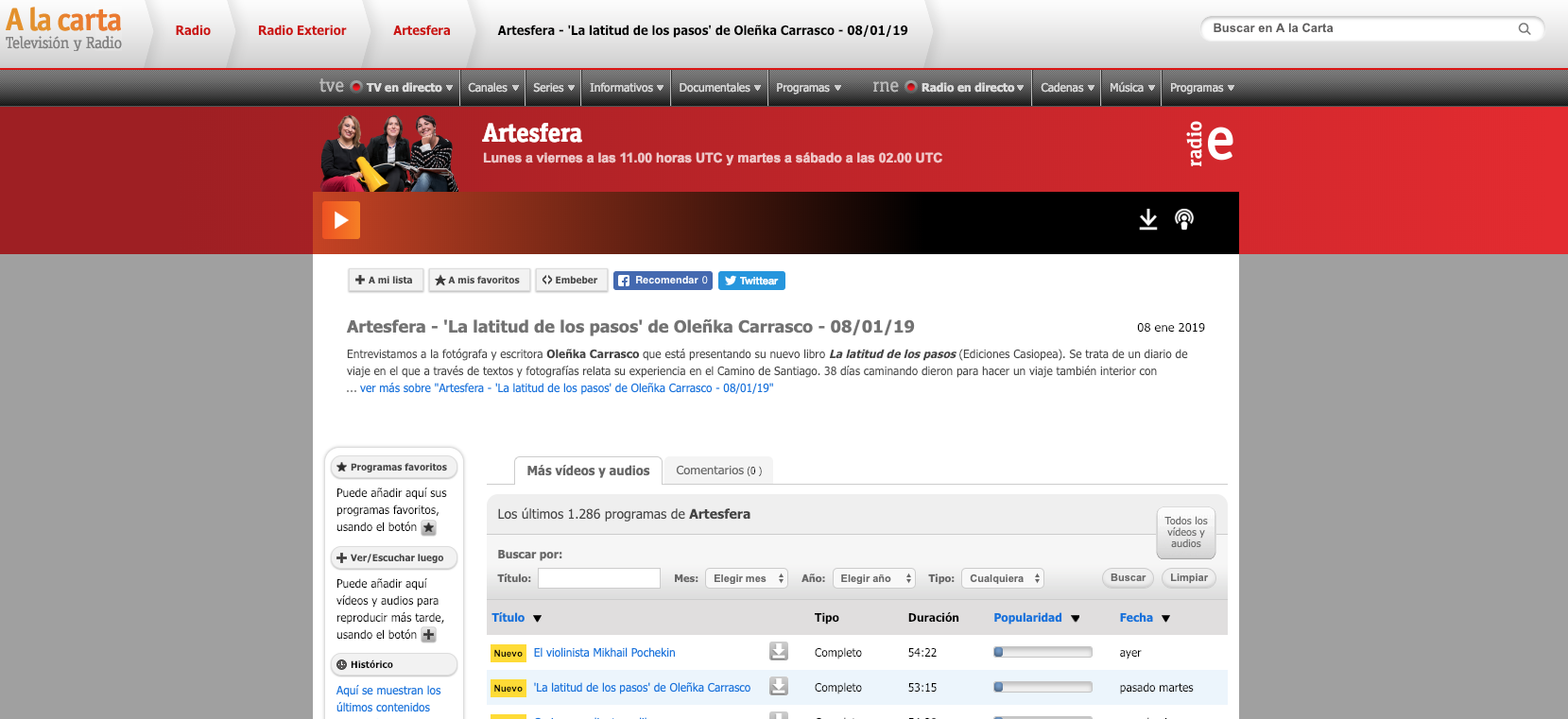Image resolution: width=1568 pixels, height=719 pixels.
Task: Expand the Informativos menu
Action: tap(627, 88)
